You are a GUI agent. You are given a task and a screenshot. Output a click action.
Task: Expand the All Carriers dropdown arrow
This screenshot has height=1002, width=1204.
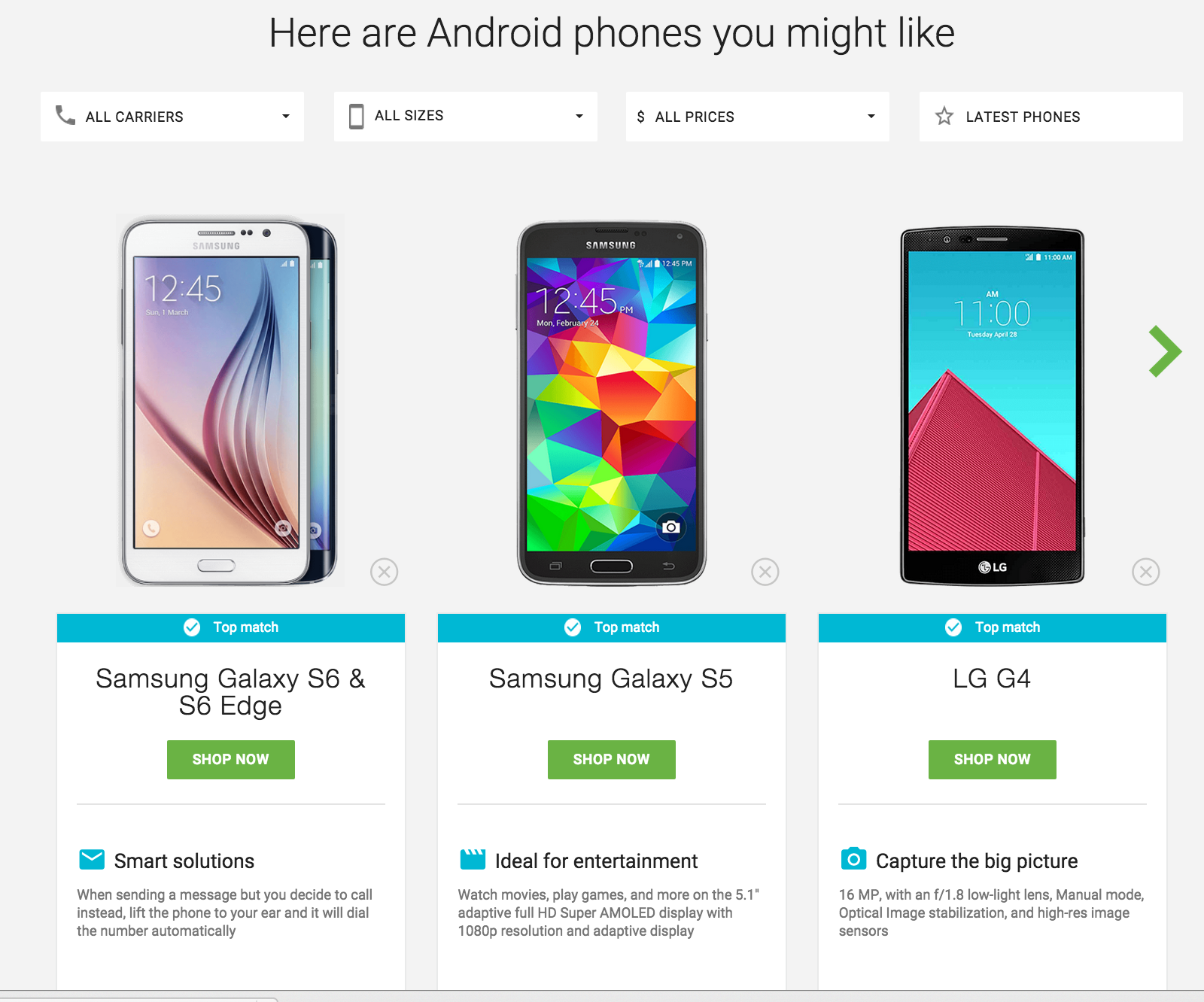286,117
